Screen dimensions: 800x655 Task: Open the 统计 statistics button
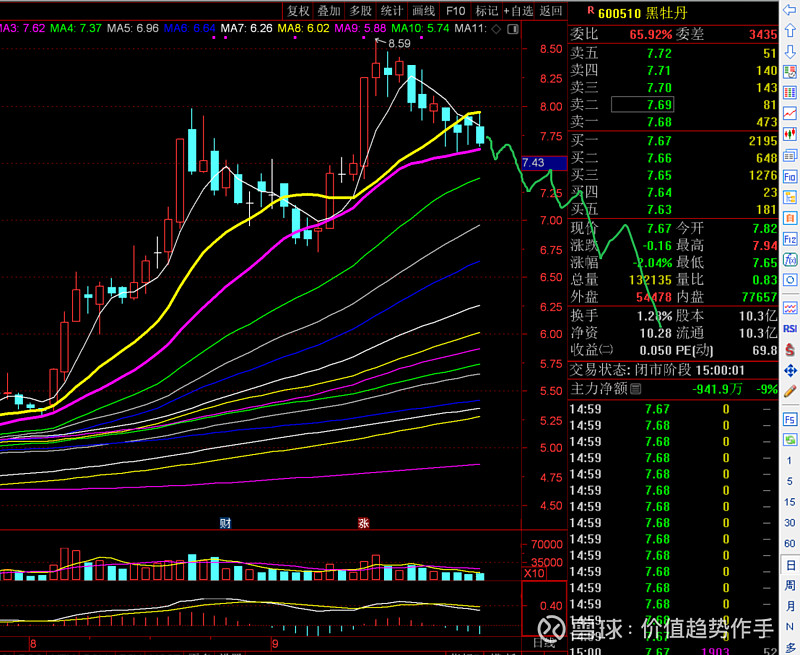392,11
